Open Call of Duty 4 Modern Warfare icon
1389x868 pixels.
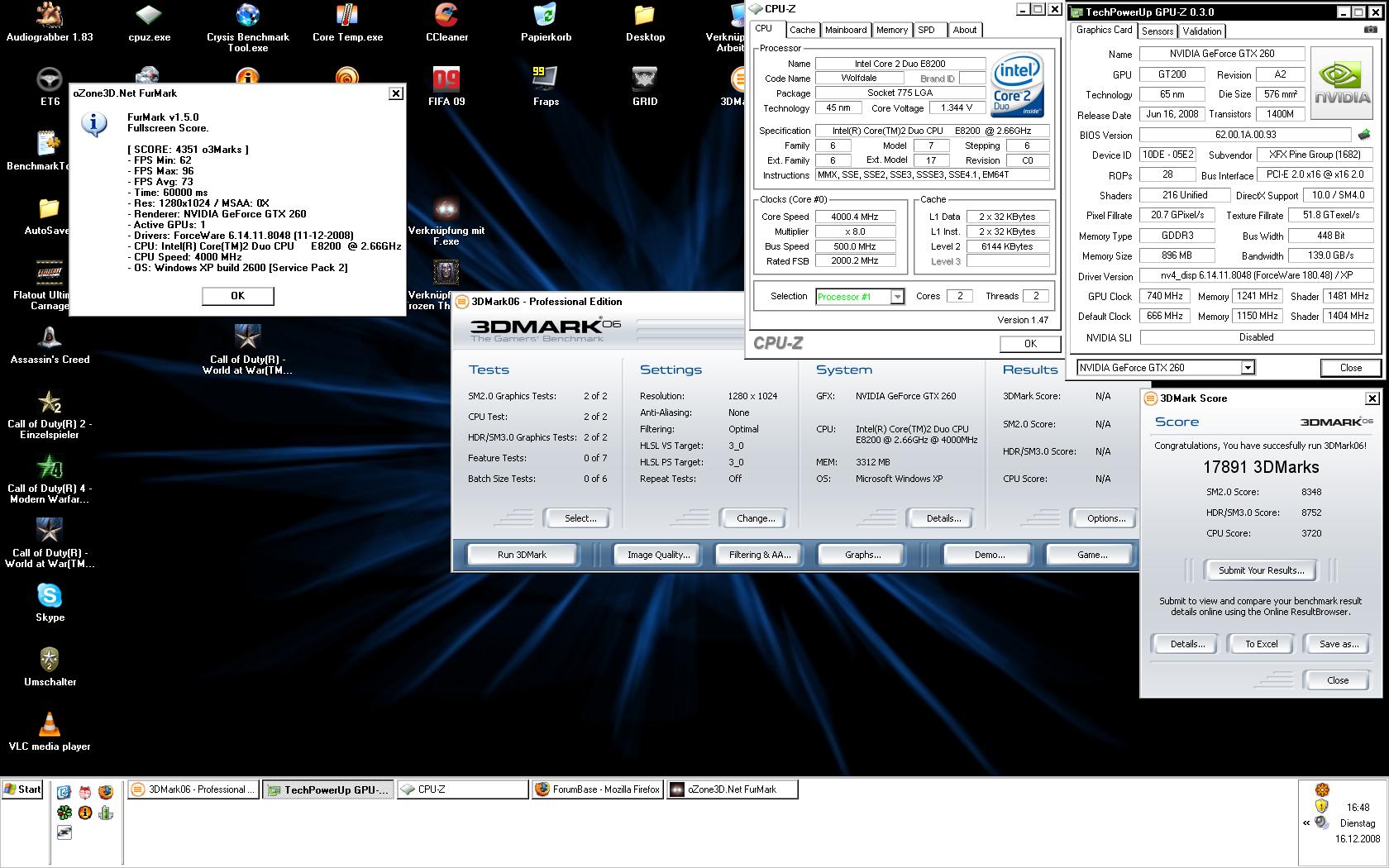50,479
